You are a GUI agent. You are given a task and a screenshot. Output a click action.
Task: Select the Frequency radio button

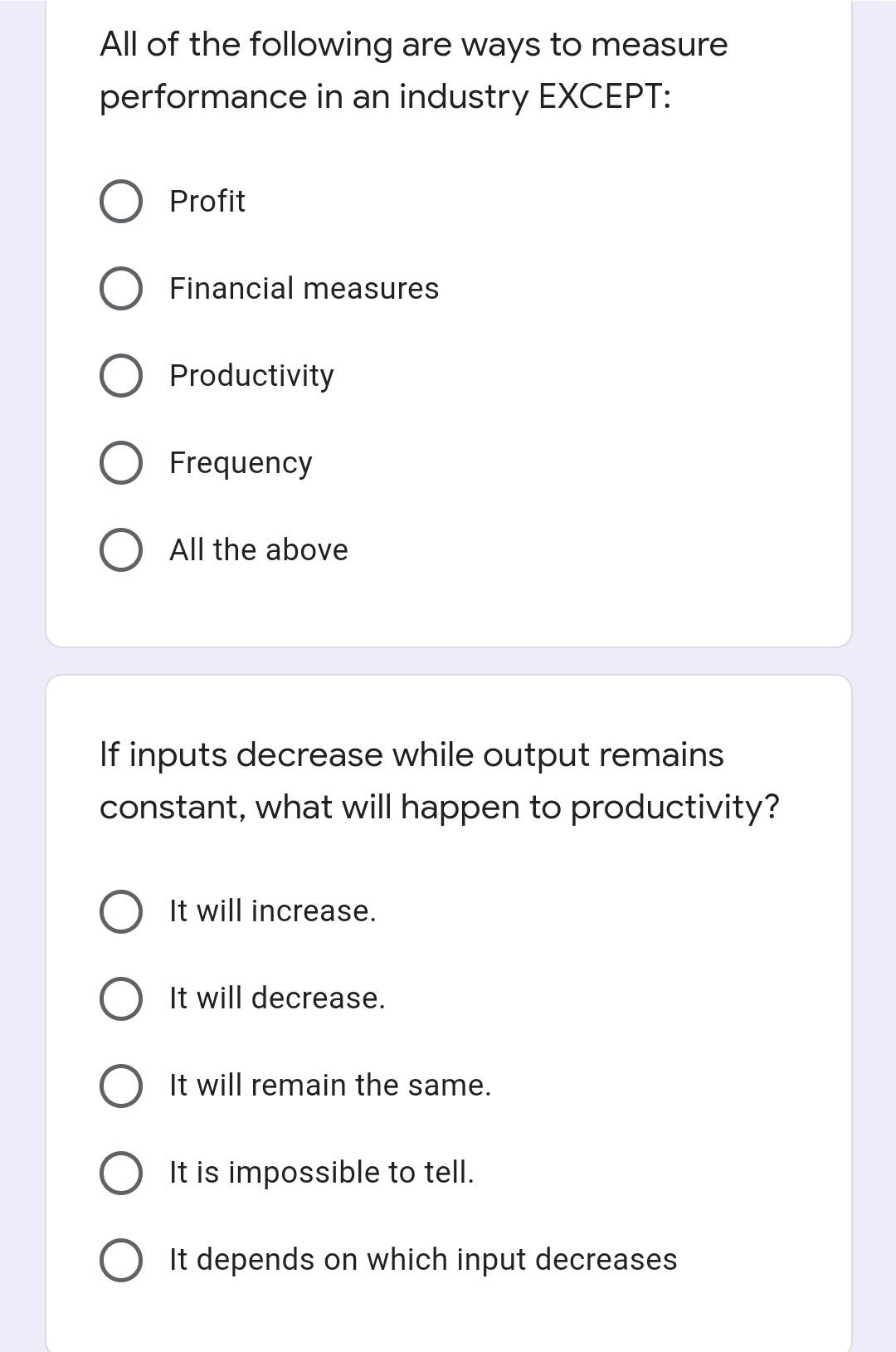point(119,462)
